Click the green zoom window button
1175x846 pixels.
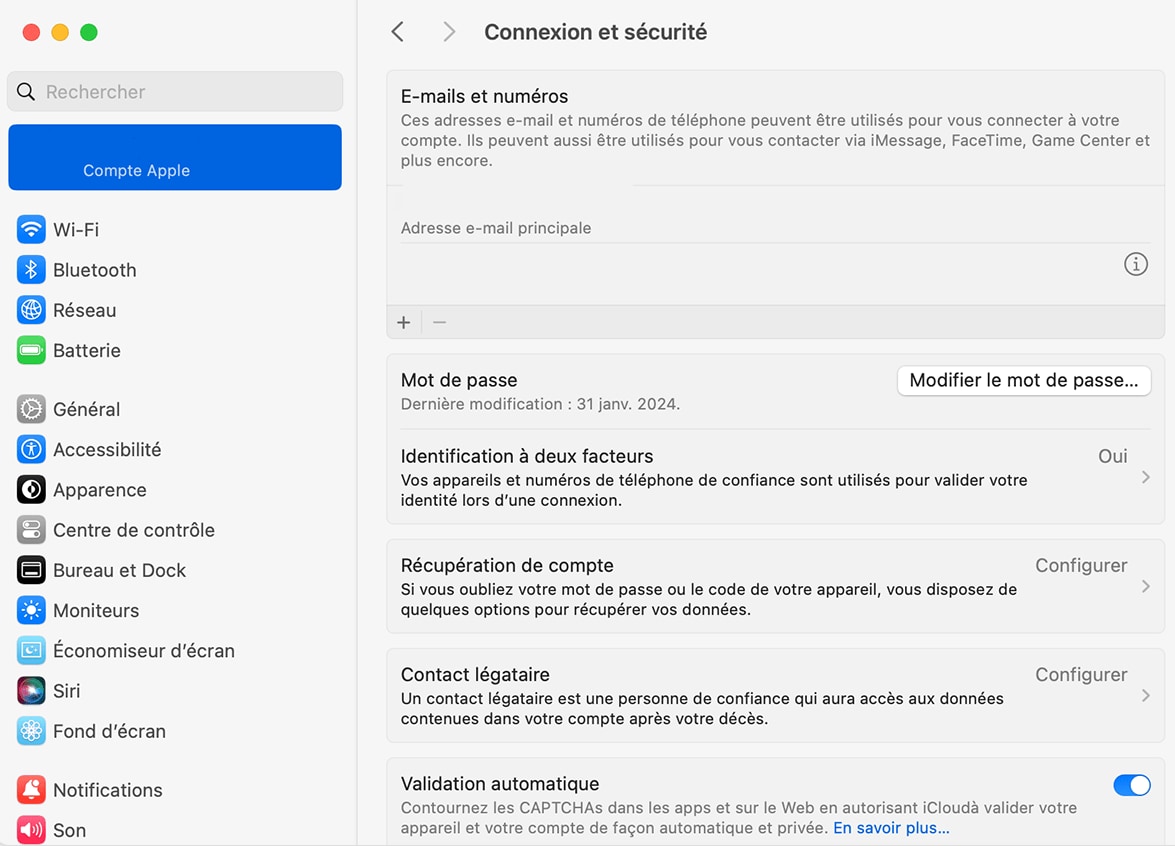point(88,32)
